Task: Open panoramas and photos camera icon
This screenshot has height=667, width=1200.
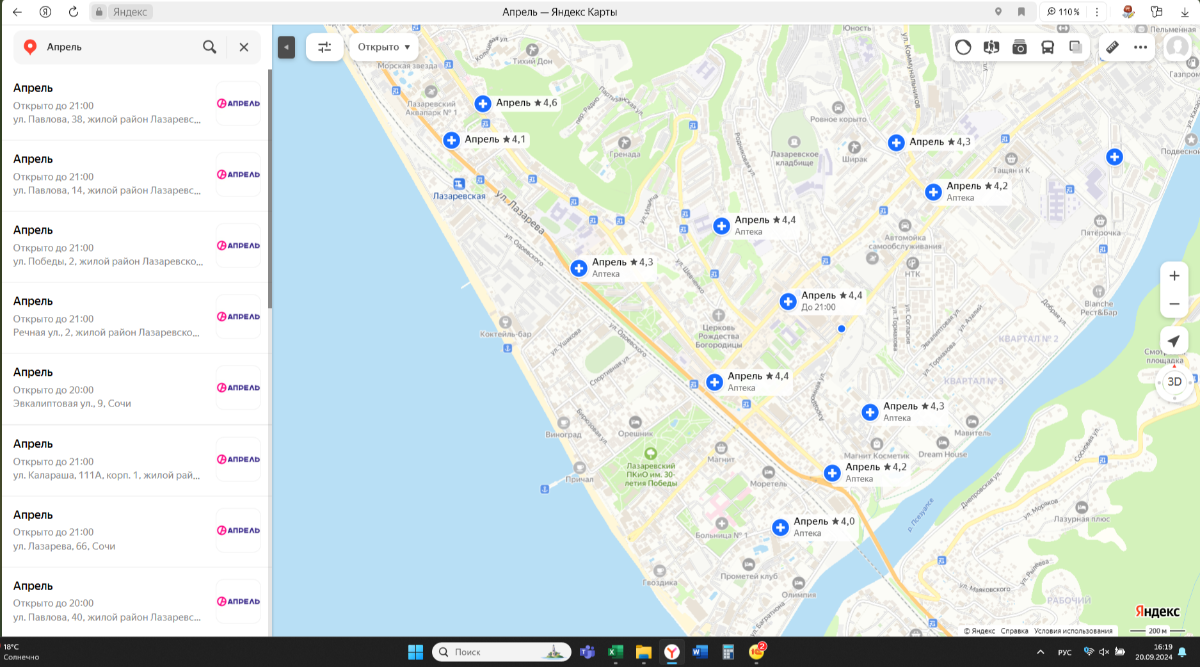Action: tap(1019, 47)
